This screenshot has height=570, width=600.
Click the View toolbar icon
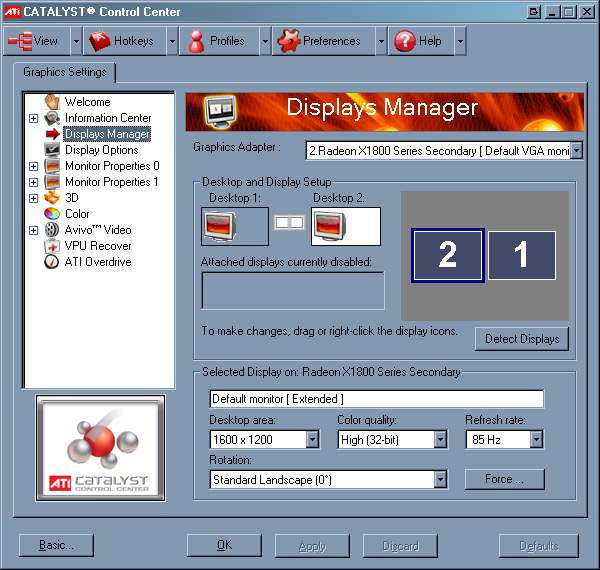coord(20,41)
